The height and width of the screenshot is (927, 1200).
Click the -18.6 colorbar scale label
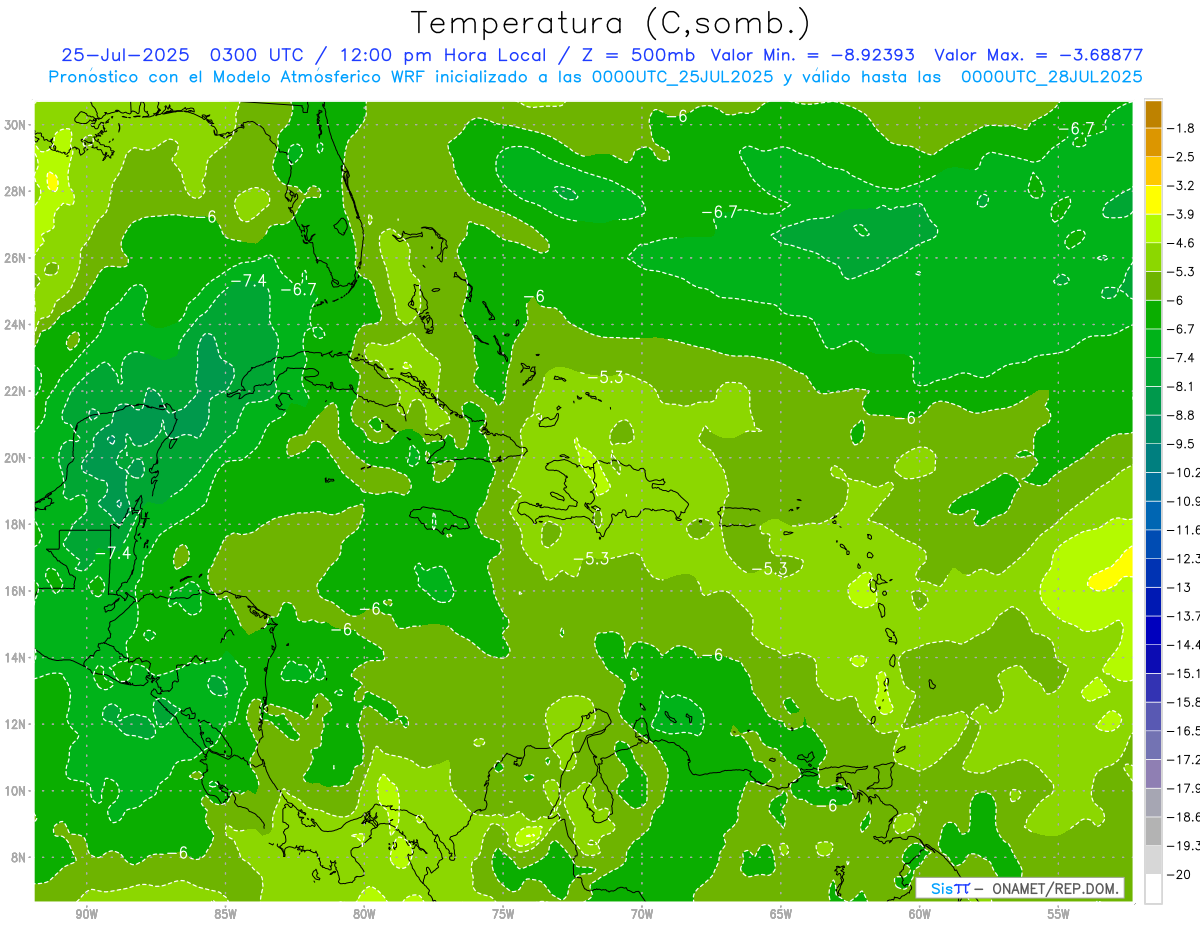[x=1183, y=817]
